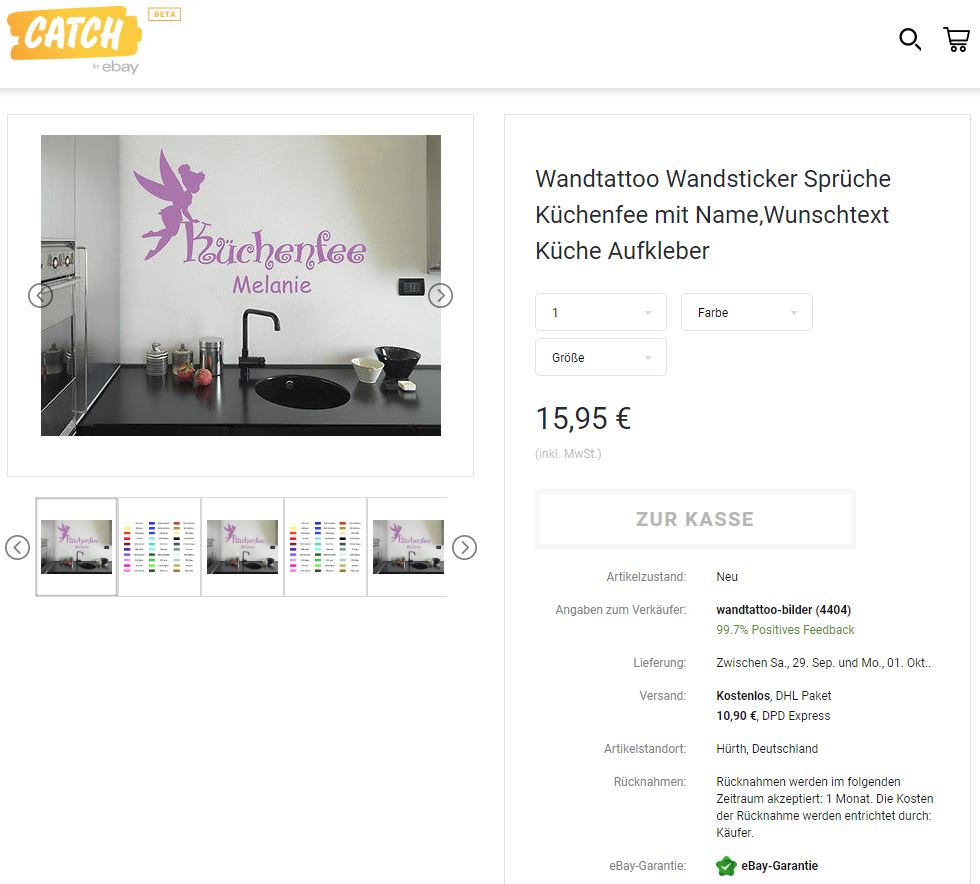This screenshot has width=980, height=884.
Task: Show next main product image
Action: click(x=441, y=295)
